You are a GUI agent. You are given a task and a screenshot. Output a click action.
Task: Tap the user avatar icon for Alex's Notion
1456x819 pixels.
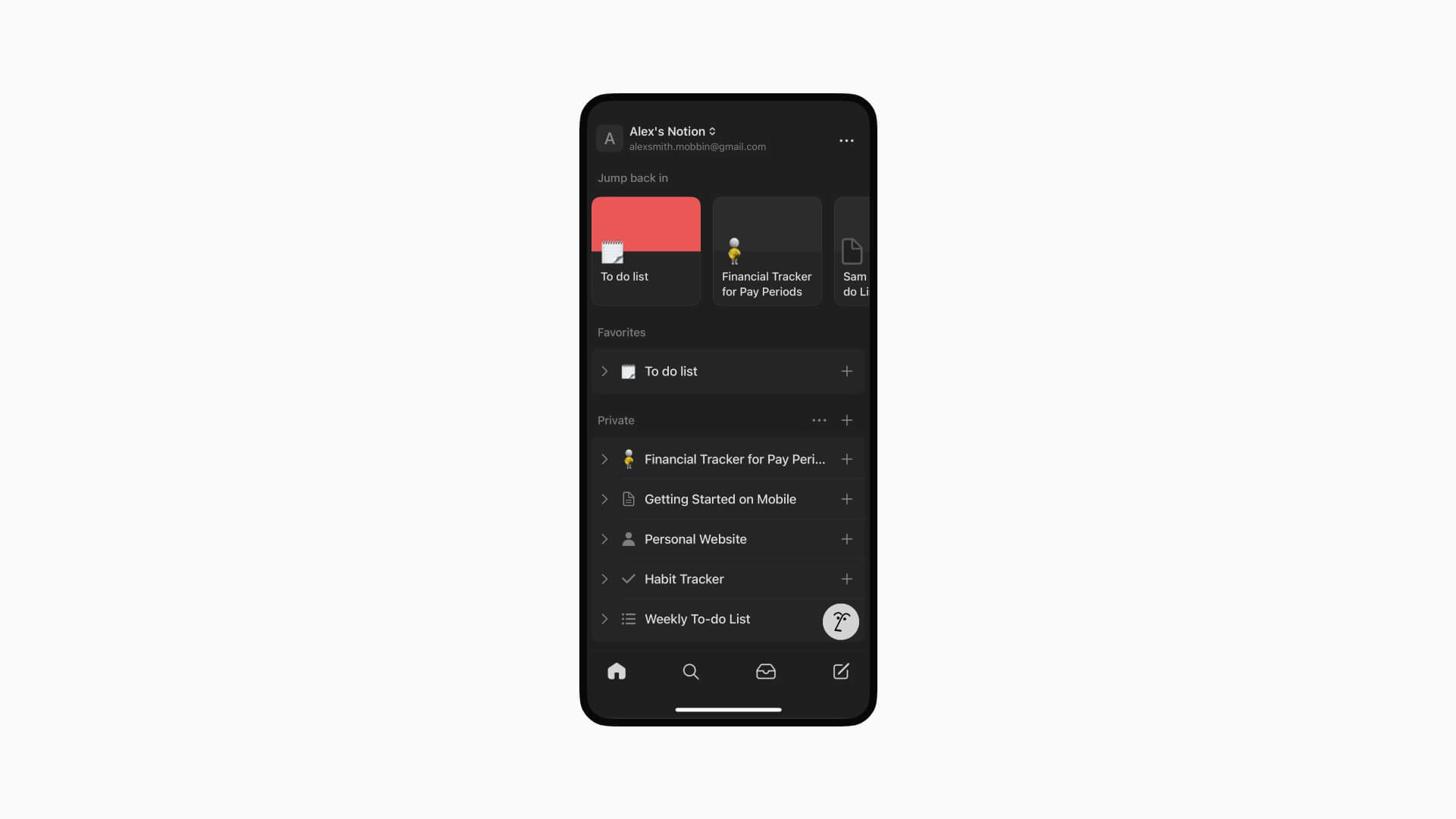[x=611, y=138]
